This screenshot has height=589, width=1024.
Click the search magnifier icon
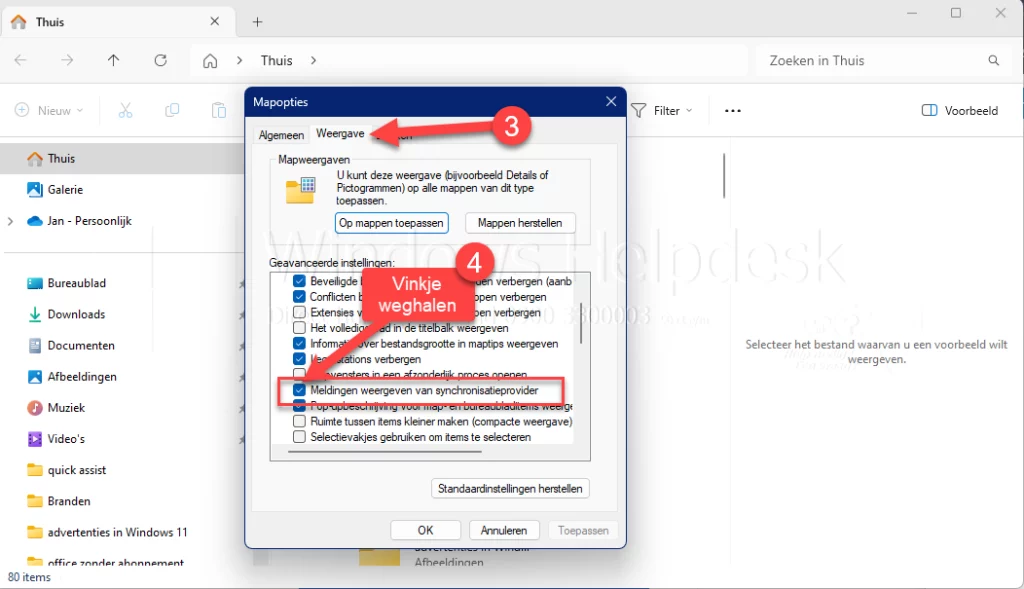993,60
